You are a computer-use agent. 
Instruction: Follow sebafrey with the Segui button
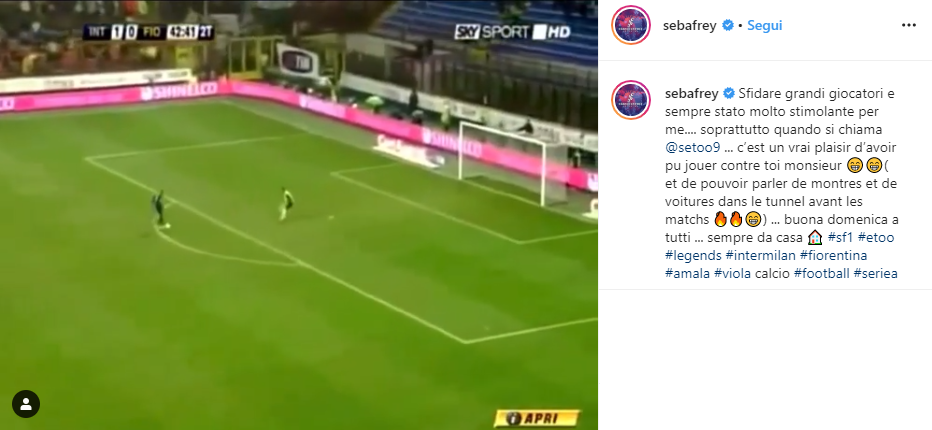pos(764,26)
